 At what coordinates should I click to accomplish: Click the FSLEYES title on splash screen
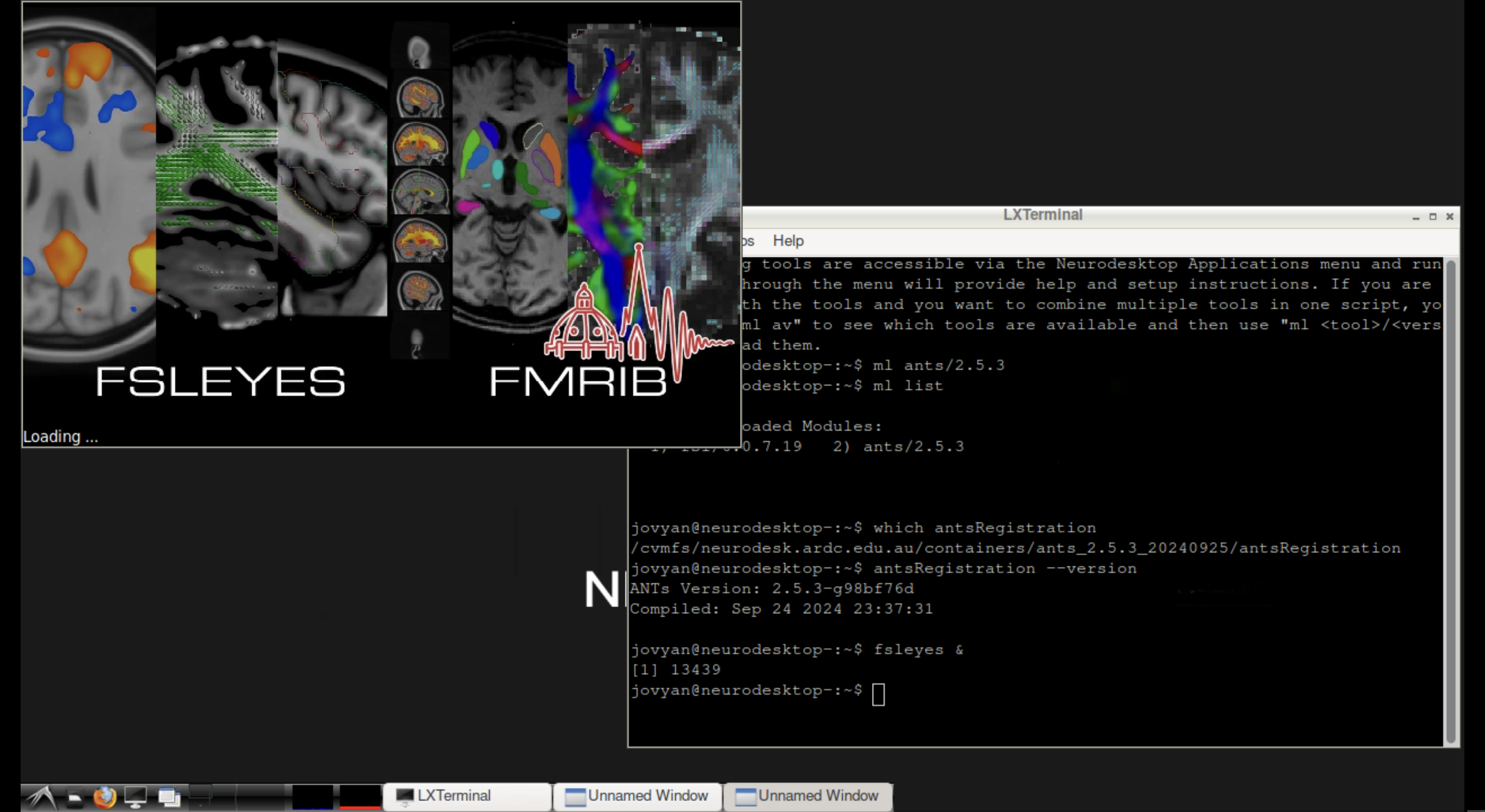point(220,381)
